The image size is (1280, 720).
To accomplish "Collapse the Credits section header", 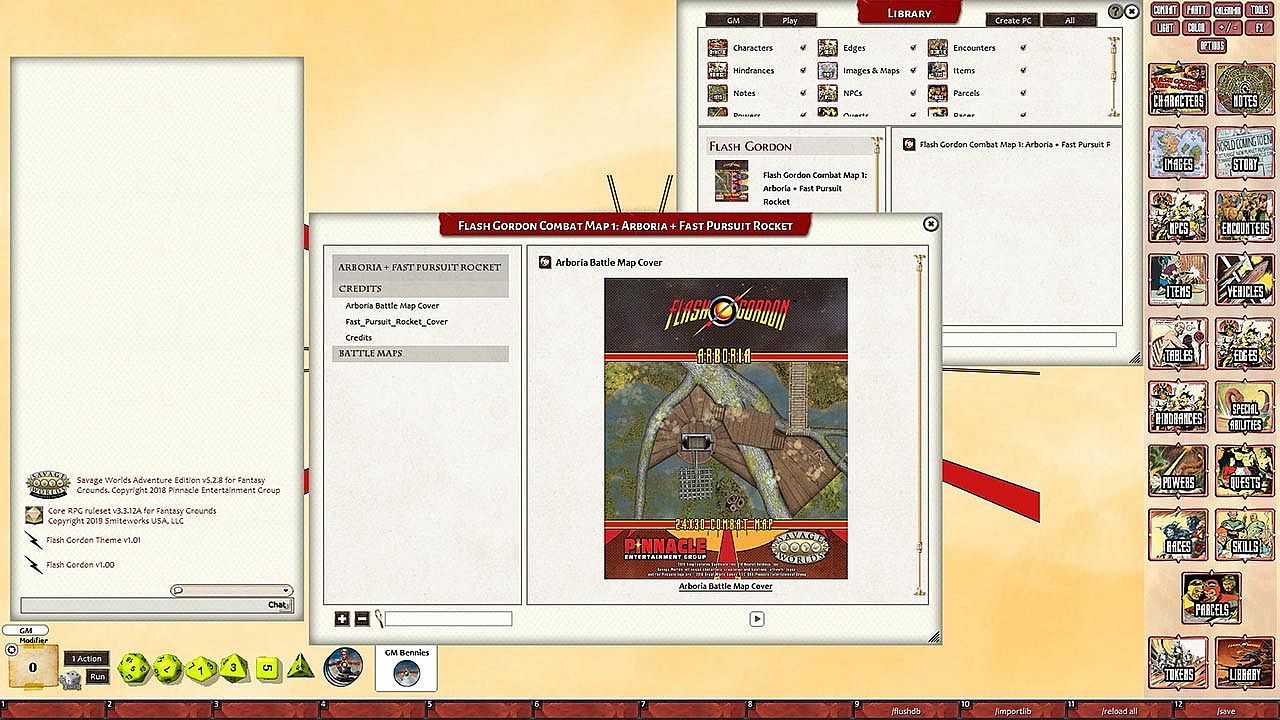I will [x=420, y=288].
